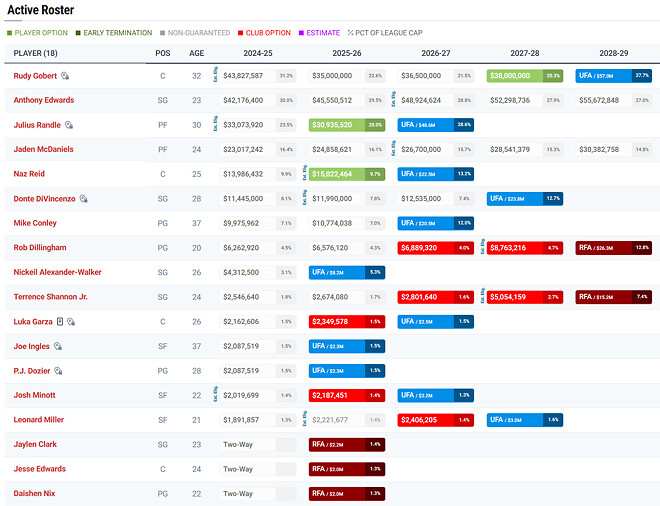Click the icon beside Rudy Gobert's name
The width and height of the screenshot is (660, 506).
[65, 76]
